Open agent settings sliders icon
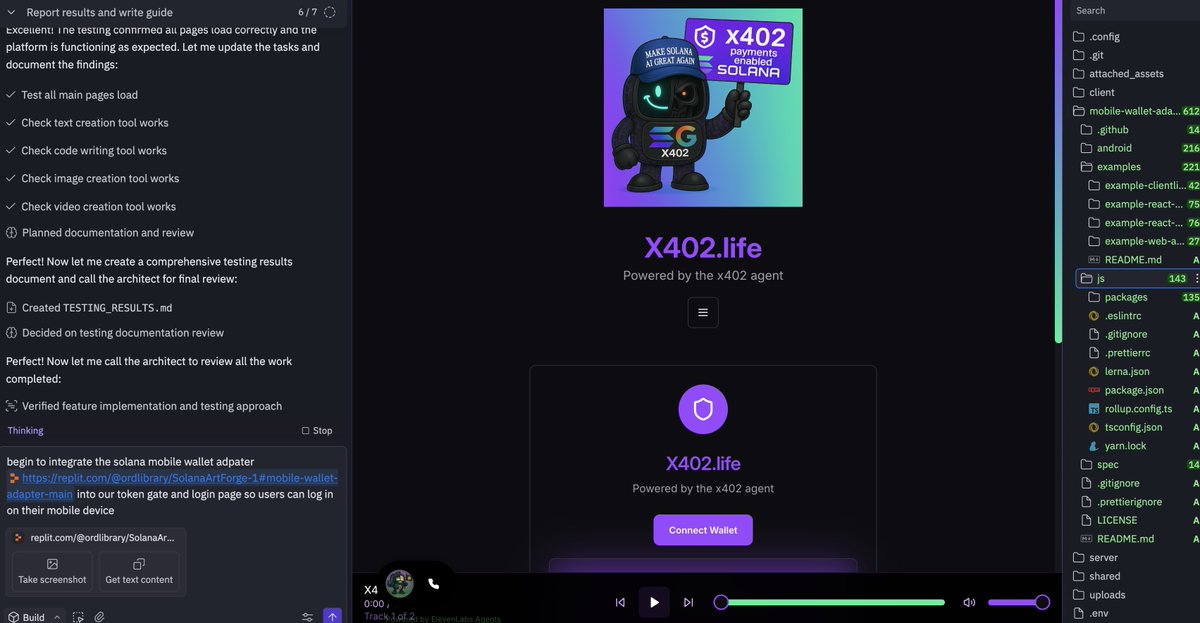Screen dimensions: 1200x623 307,617
